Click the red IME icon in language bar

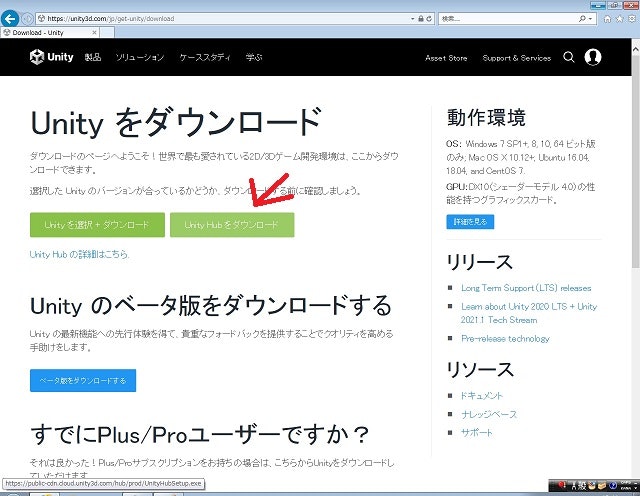click(x=562, y=485)
